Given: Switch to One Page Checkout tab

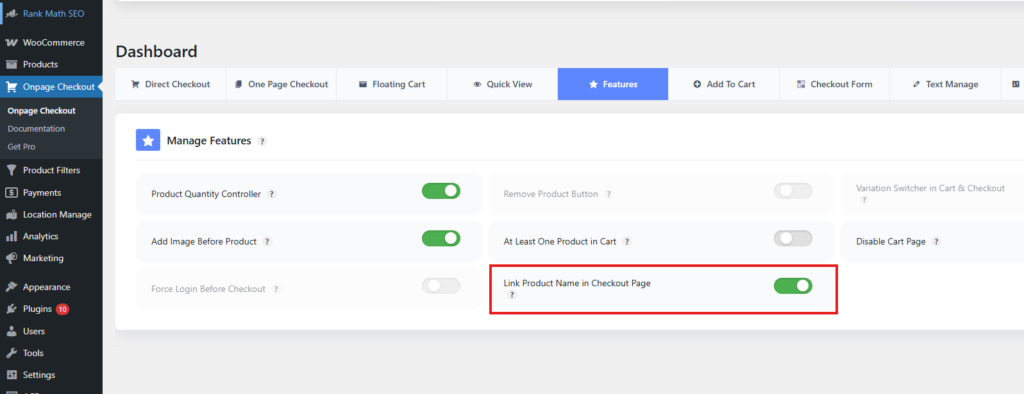Looking at the screenshot, I should tap(281, 84).
